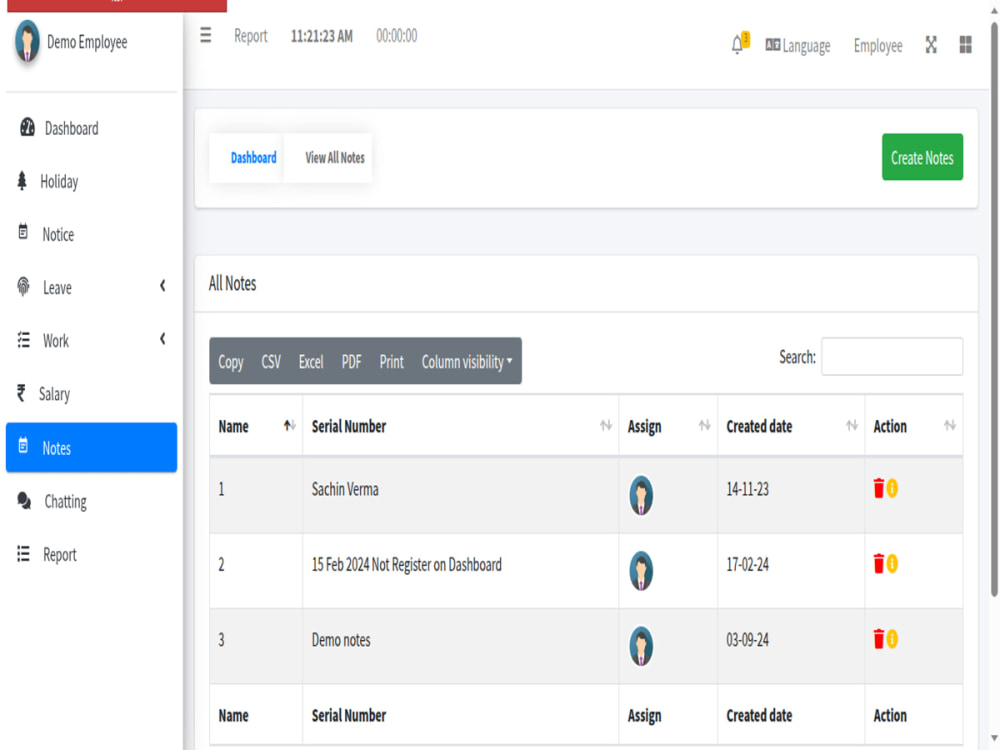Open the grid apps icon
The width and height of the screenshot is (1000, 750).
[966, 45]
